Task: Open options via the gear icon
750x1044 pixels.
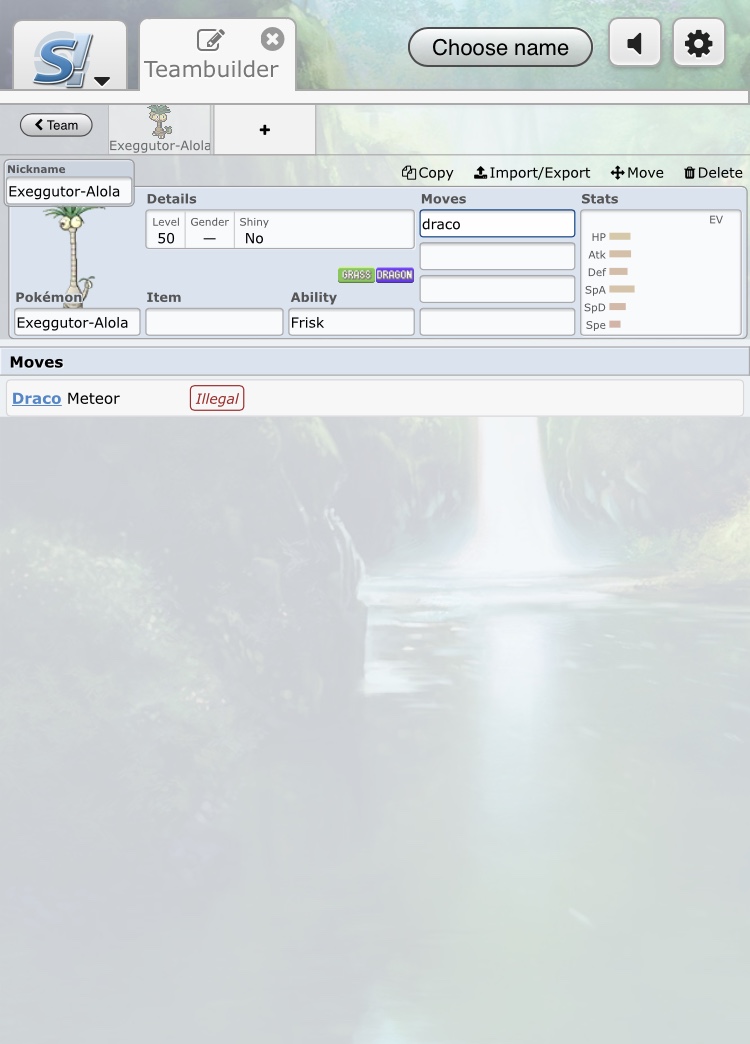Action: (x=698, y=44)
